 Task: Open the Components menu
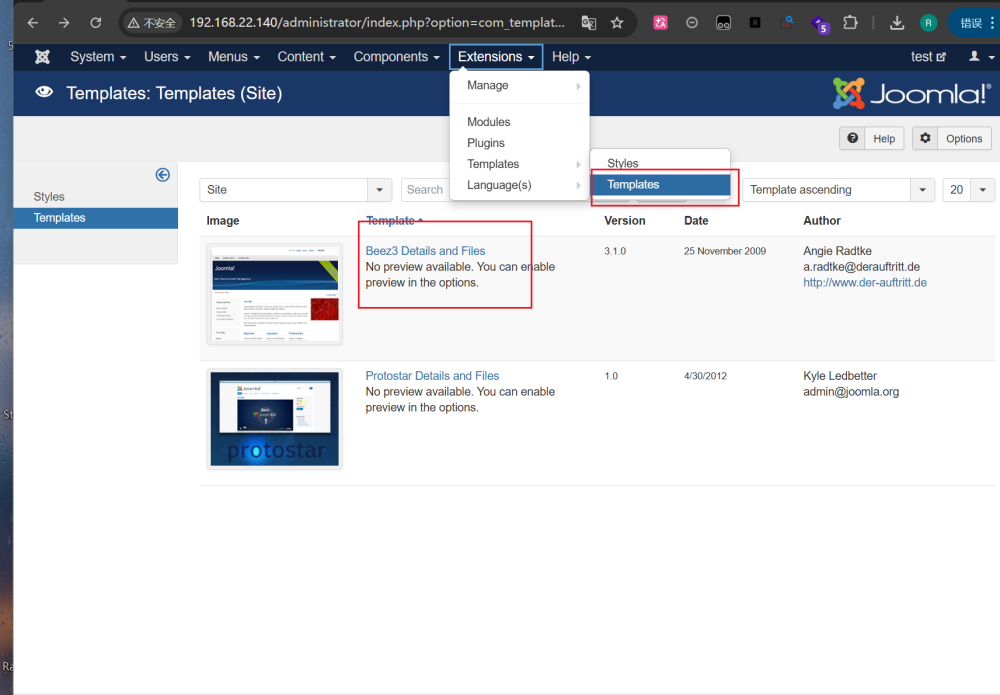point(396,57)
